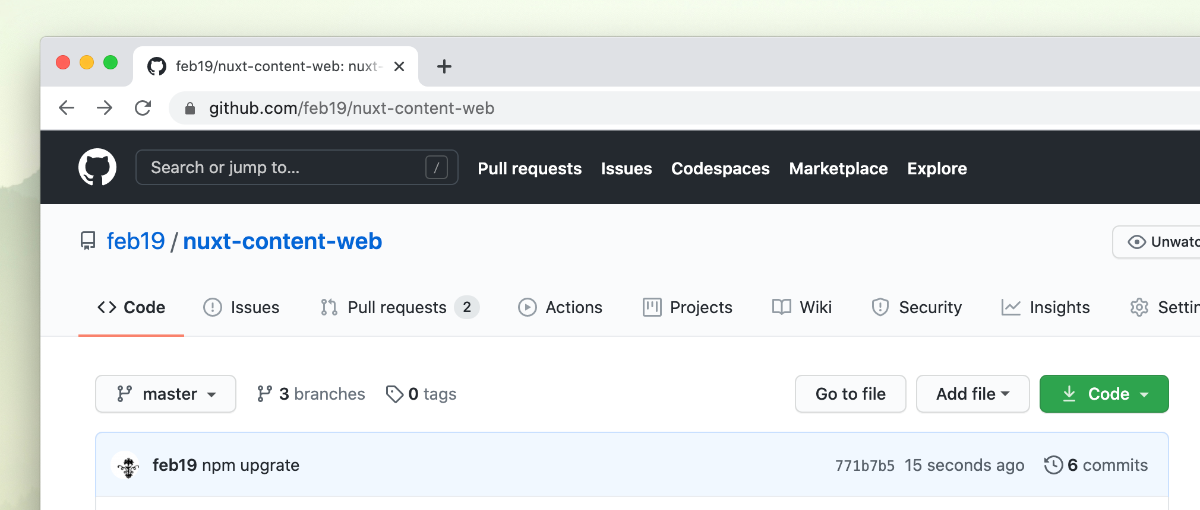Viewport: 1200px width, 510px height.
Task: Click the Go to file button
Action: point(851,394)
